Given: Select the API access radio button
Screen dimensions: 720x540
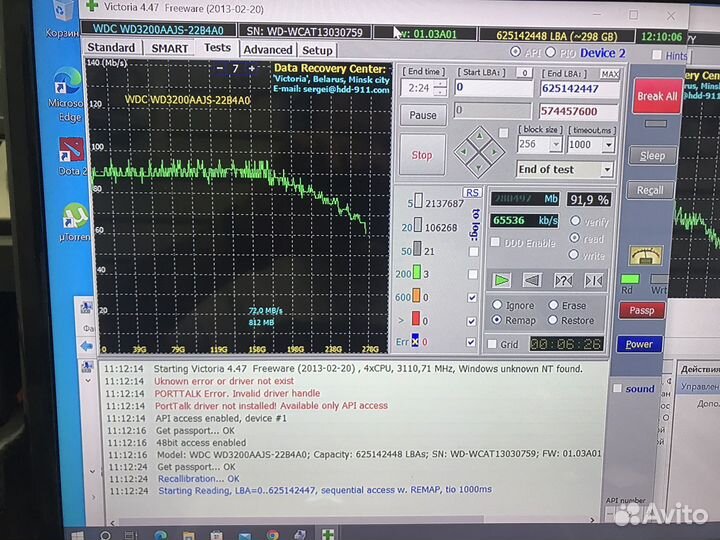Looking at the screenshot, I should pos(515,52).
